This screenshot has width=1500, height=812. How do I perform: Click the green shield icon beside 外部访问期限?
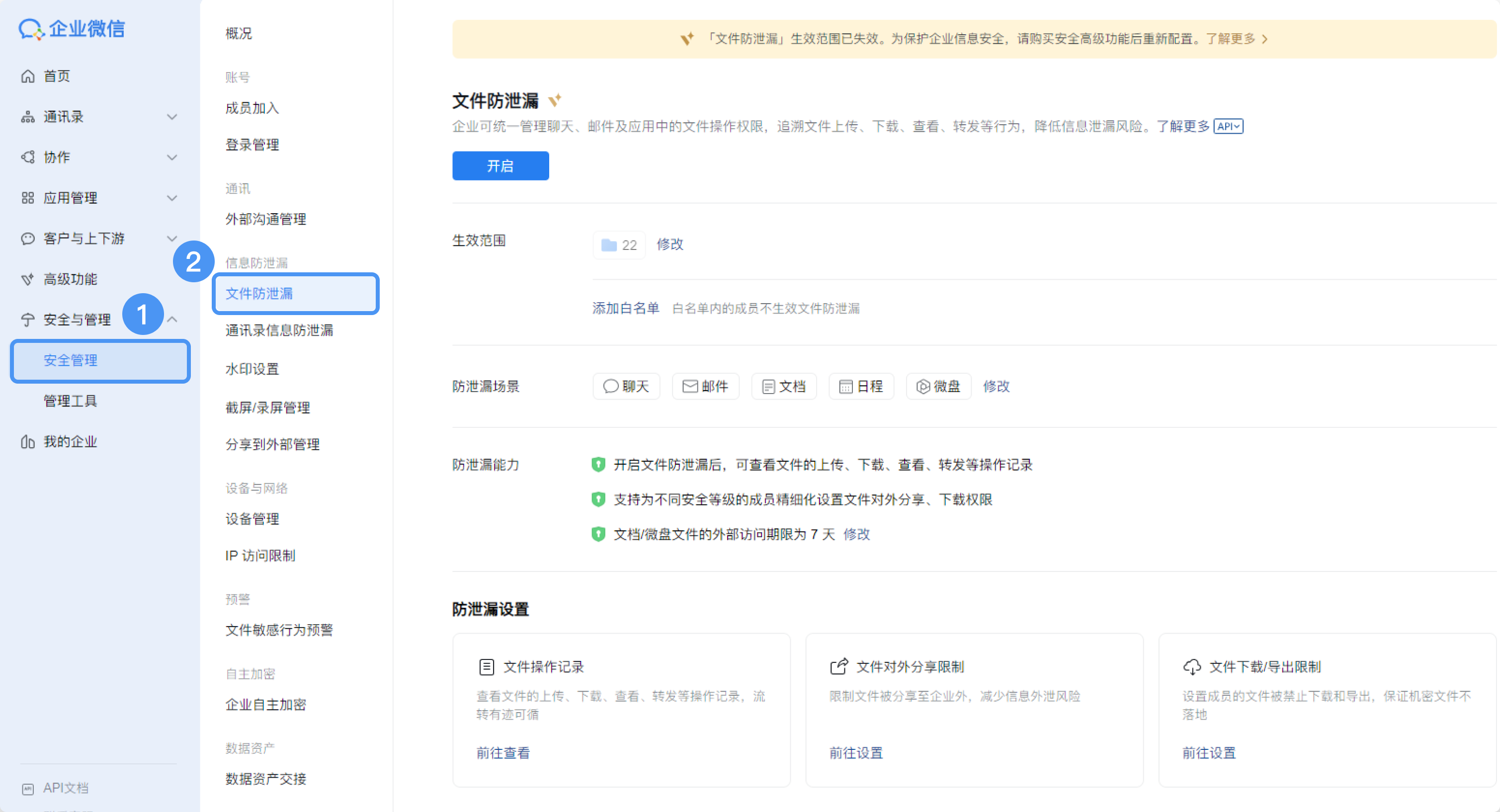tap(598, 534)
